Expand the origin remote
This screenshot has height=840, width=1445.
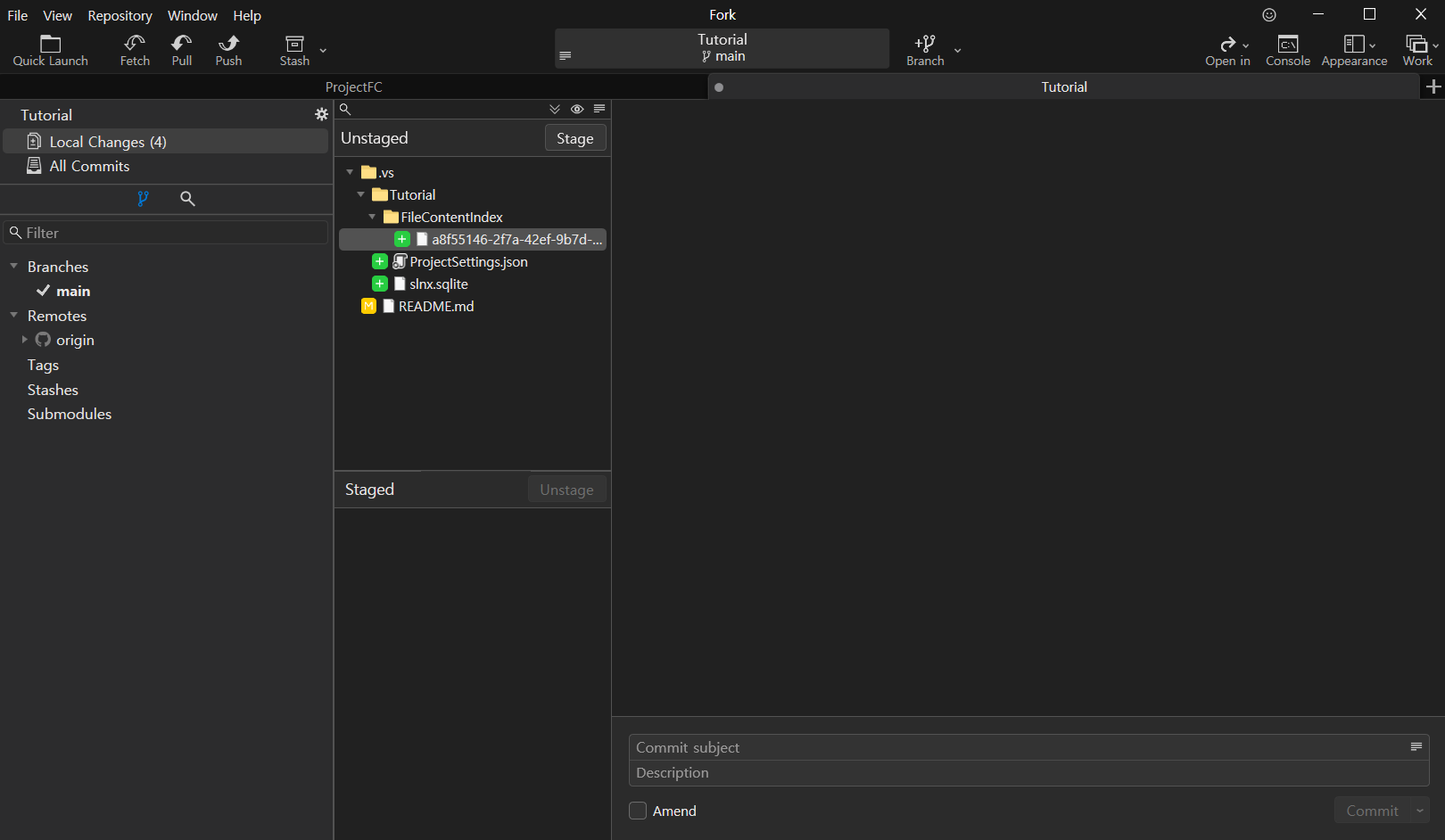pos(24,340)
